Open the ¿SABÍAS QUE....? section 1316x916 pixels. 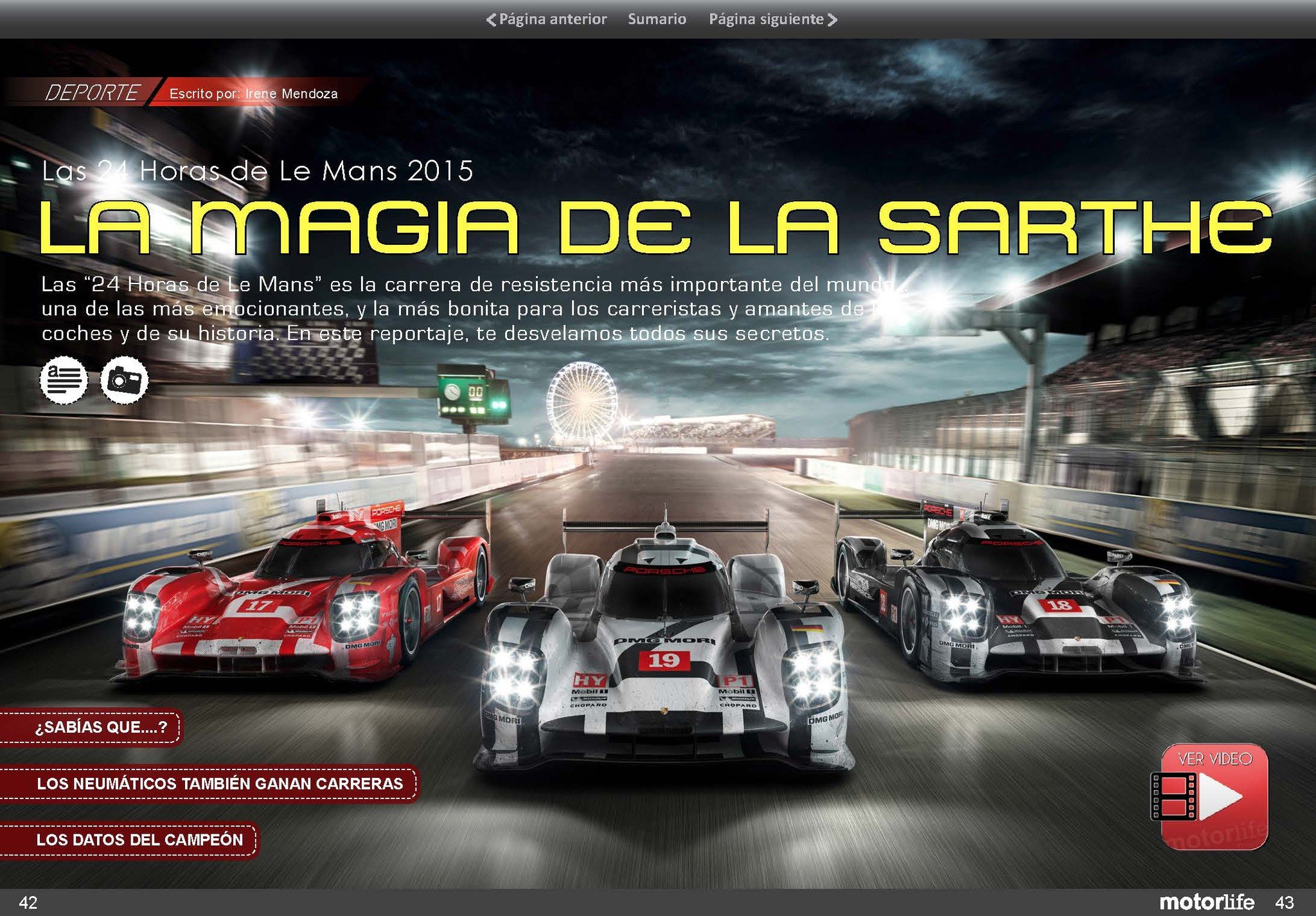click(91, 727)
